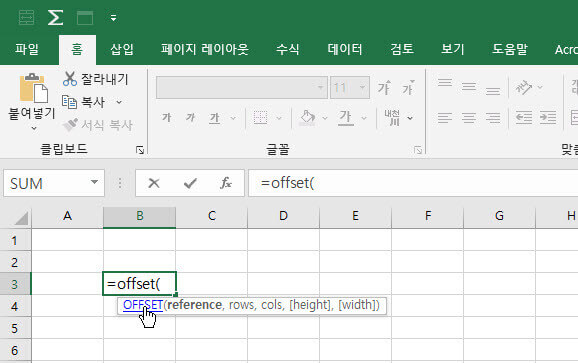578x363 pixels.
Task: Click the font color 가 button
Action: pyautogui.click(x=345, y=118)
